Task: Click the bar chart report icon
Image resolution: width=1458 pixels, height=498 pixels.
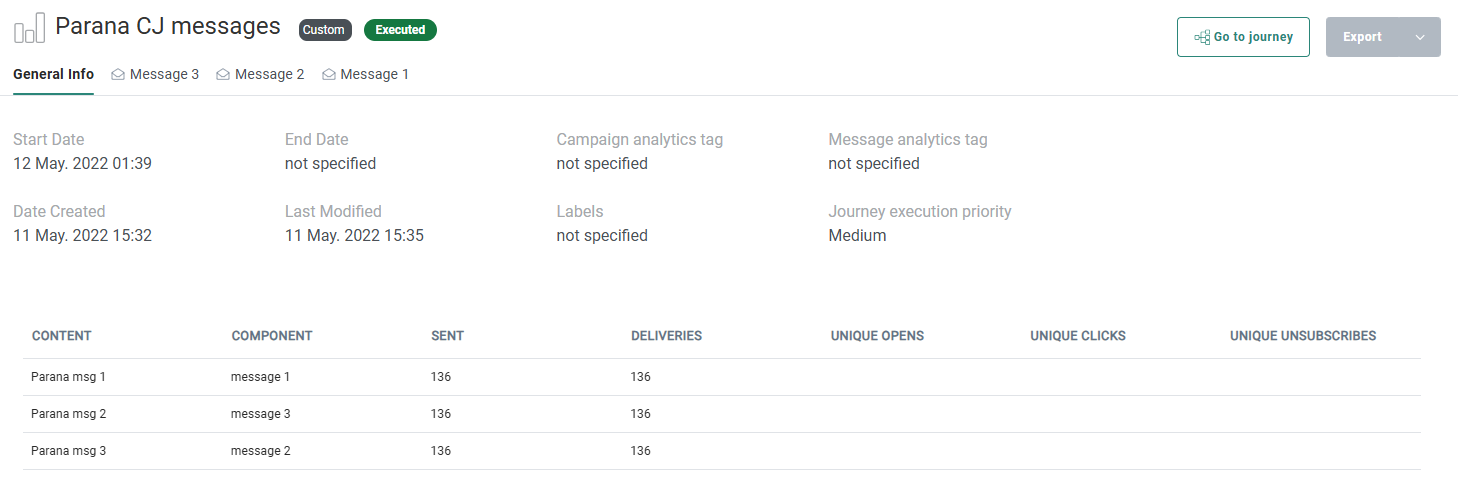Action: pos(30,28)
